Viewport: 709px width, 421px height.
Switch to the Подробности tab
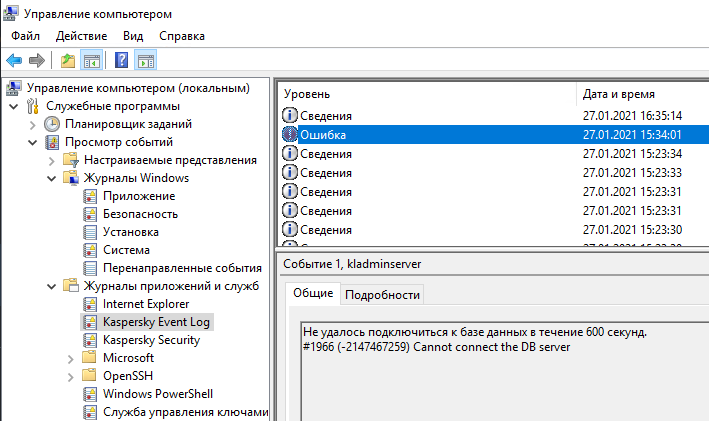click(x=382, y=295)
